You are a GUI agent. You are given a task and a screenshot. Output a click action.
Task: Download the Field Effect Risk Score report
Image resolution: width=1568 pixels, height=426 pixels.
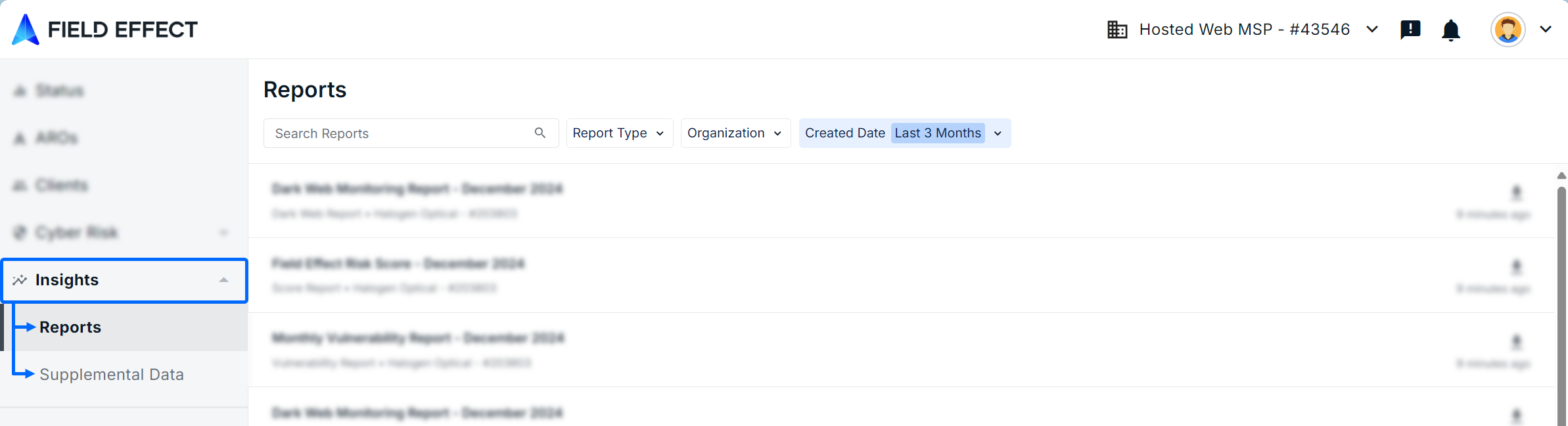click(1516, 266)
